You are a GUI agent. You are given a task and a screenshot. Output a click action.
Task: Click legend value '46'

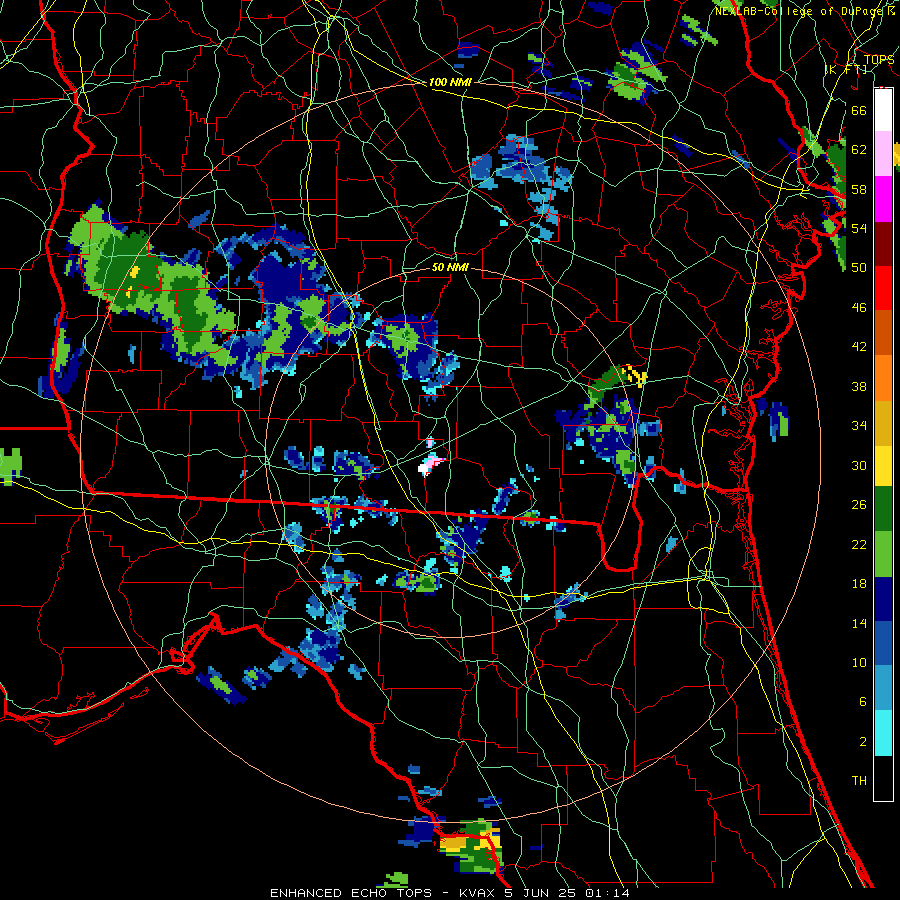coord(859,308)
